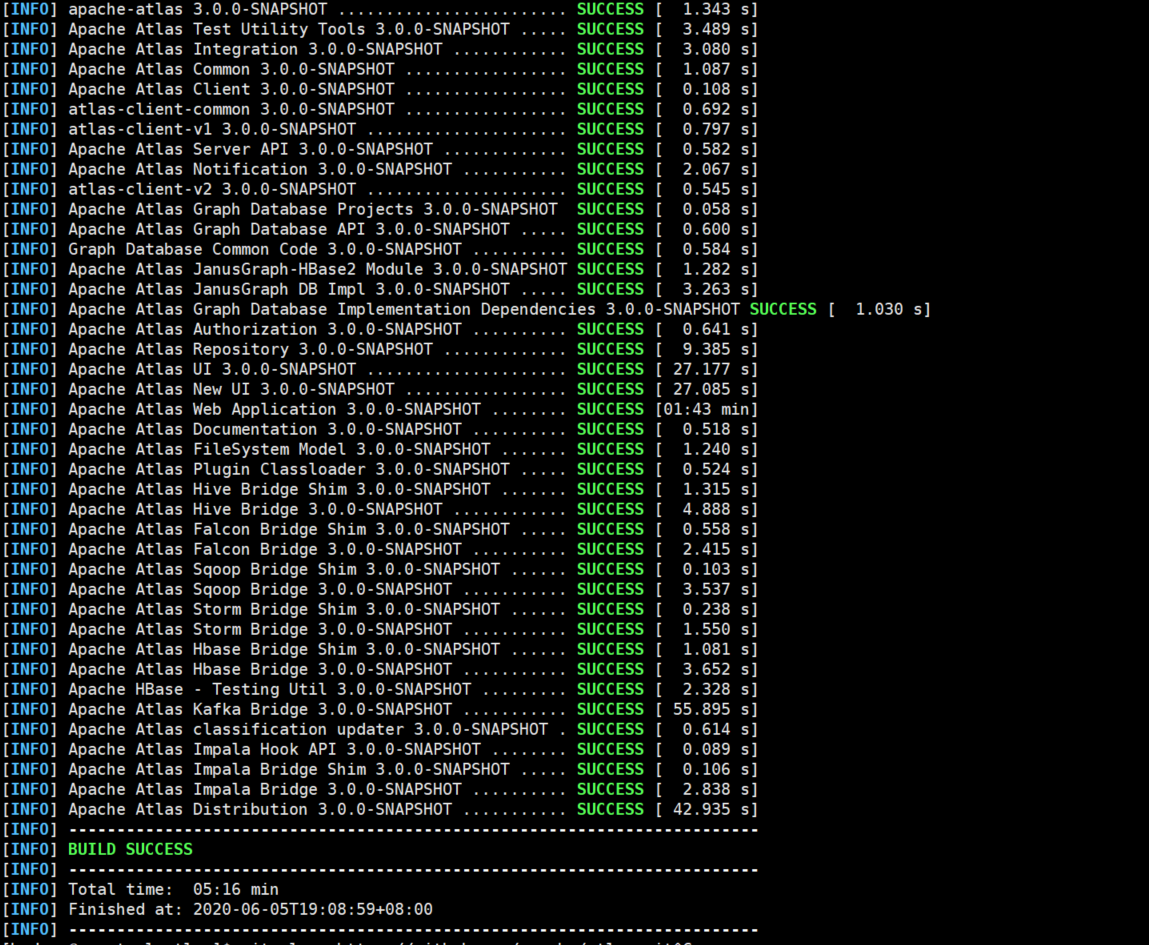Click 'Apache Atlas FileSystem Model' text

click(207, 450)
